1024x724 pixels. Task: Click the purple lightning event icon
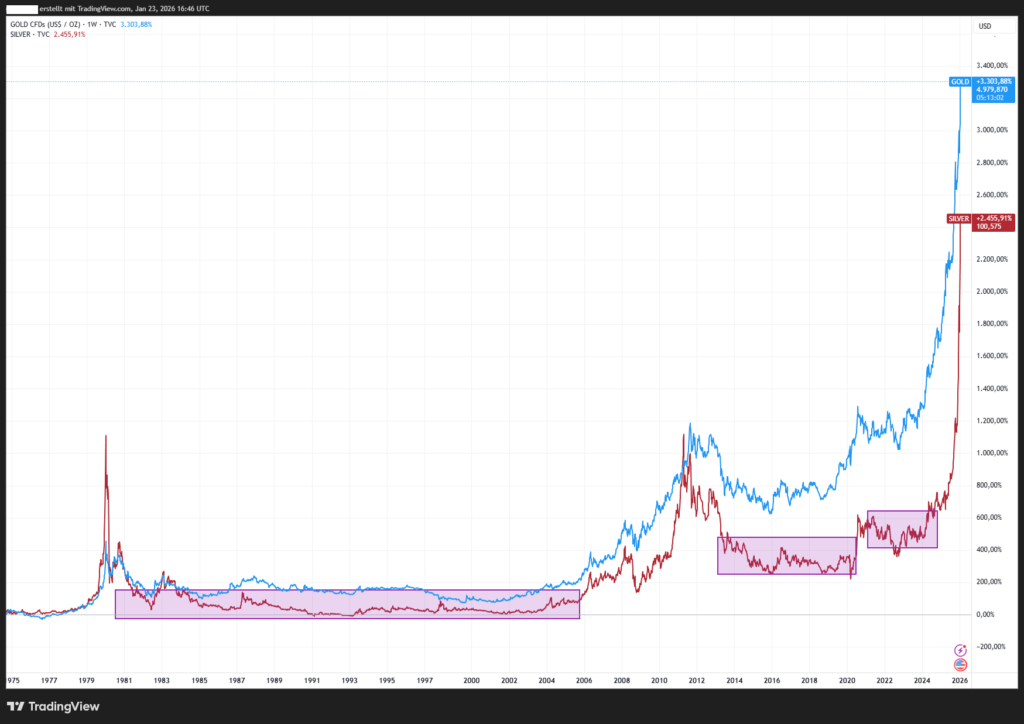click(x=960, y=650)
